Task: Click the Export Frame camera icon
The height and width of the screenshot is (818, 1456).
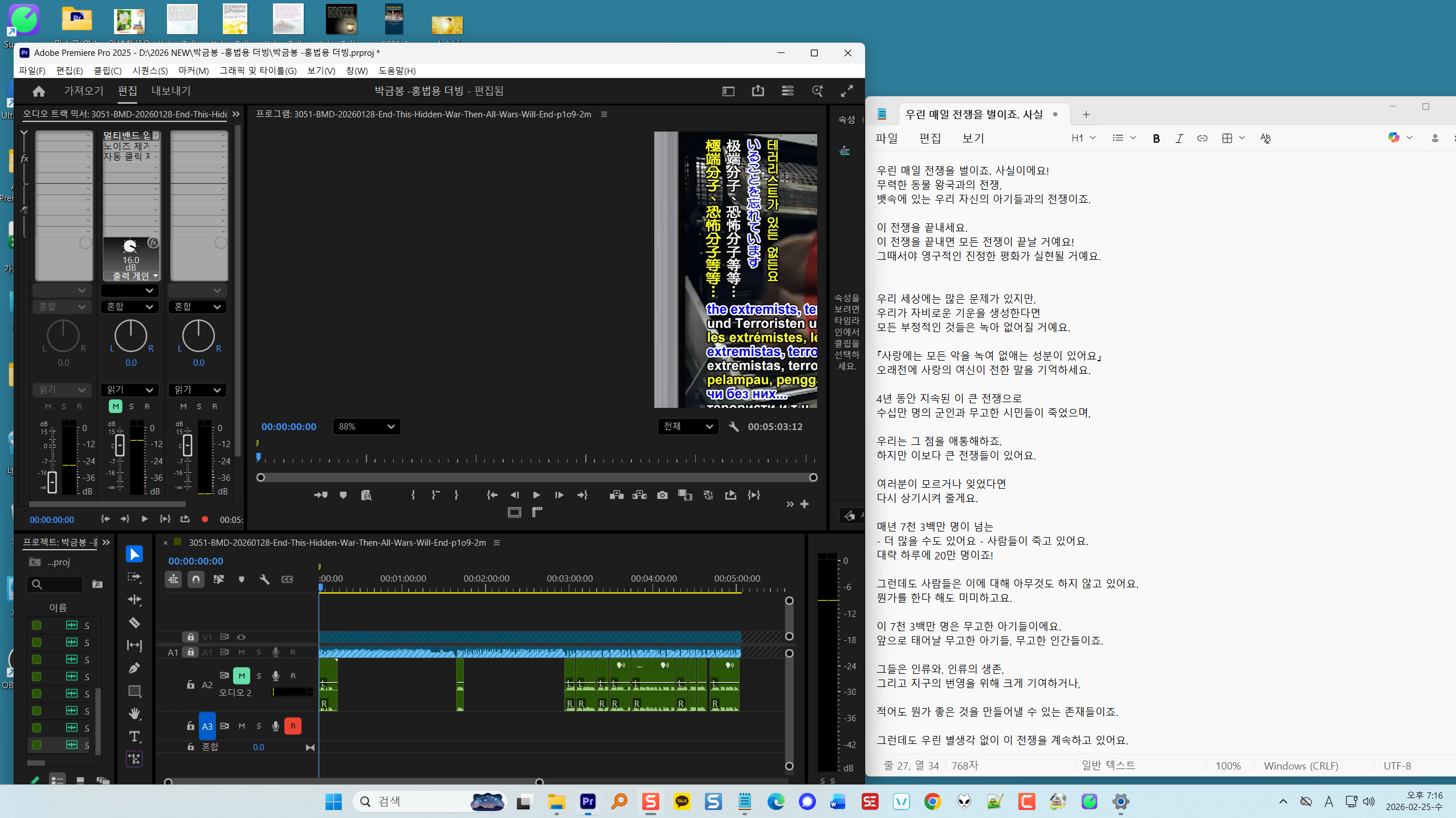Action: tap(662, 495)
